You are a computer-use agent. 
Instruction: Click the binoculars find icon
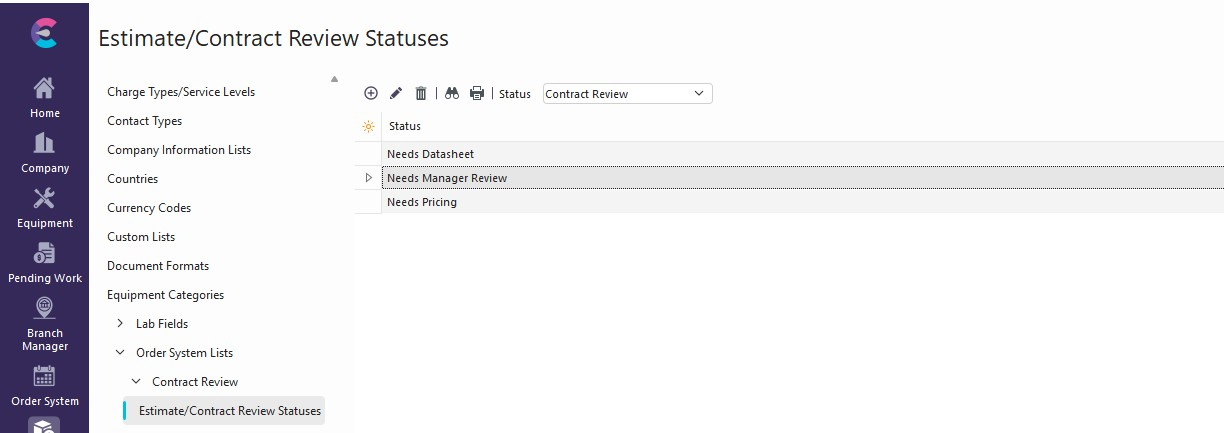452,93
